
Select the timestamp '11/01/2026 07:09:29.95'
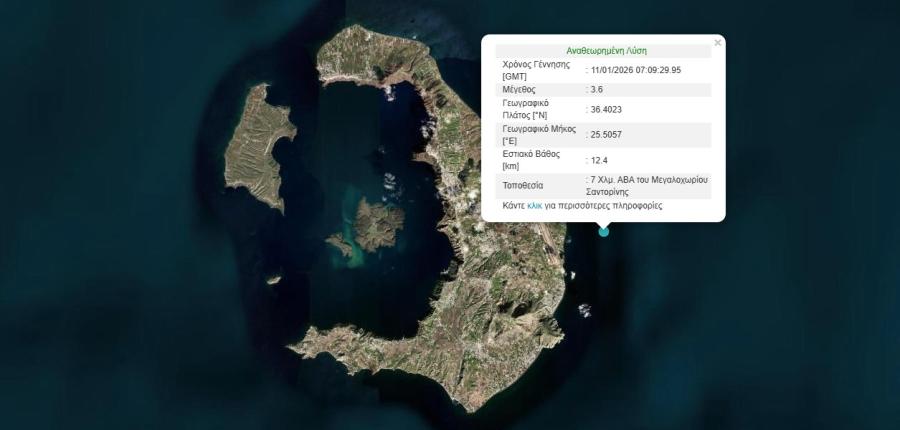pos(636,70)
